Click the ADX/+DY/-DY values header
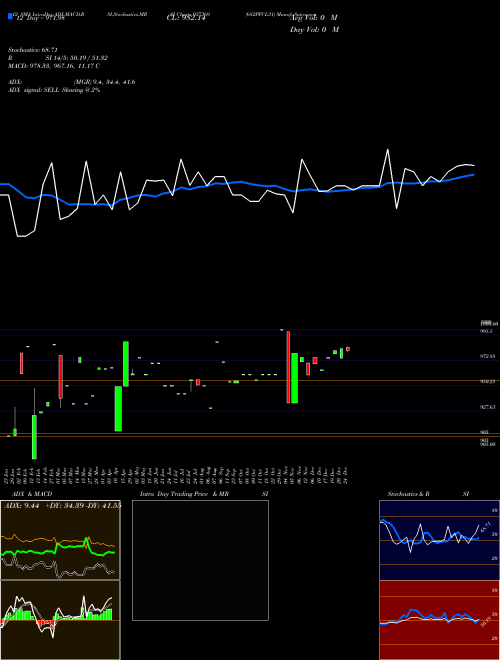Image resolution: width=500 pixels, height=660 pixels. [x=62, y=505]
